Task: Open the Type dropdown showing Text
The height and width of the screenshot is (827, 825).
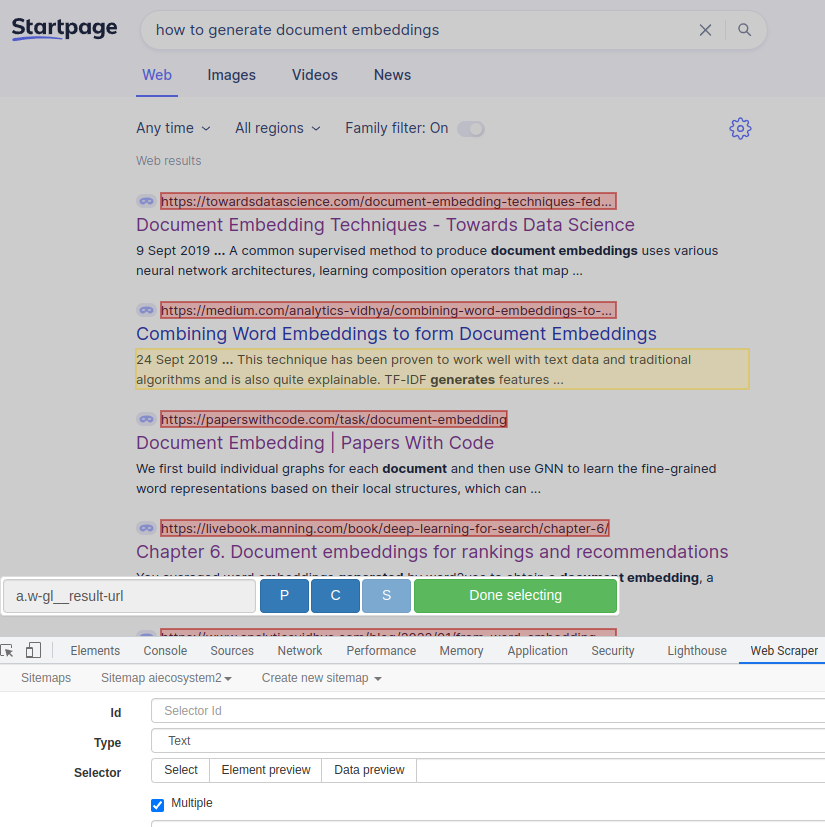Action: coord(488,741)
